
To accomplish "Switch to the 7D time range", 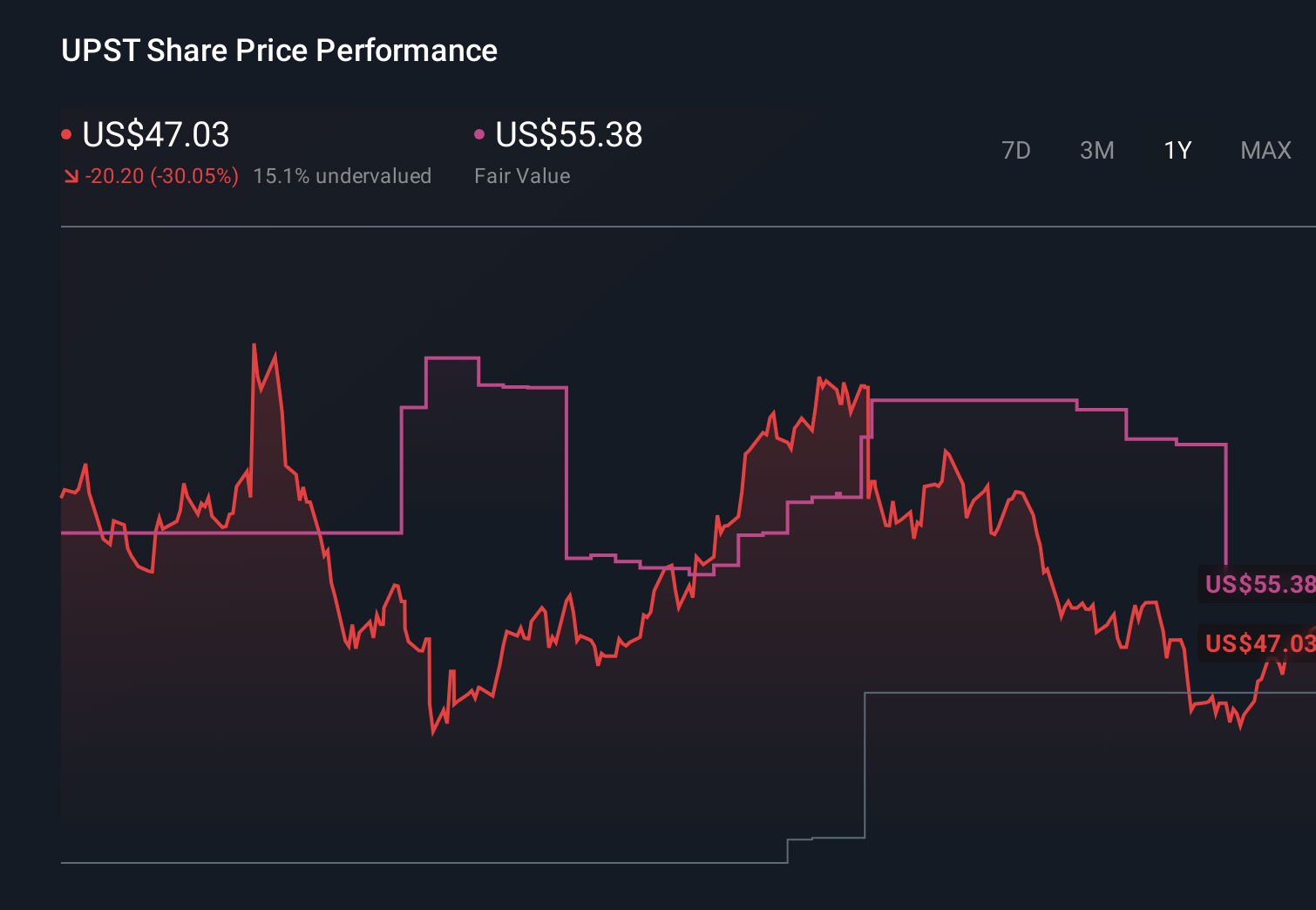I will [1017, 150].
